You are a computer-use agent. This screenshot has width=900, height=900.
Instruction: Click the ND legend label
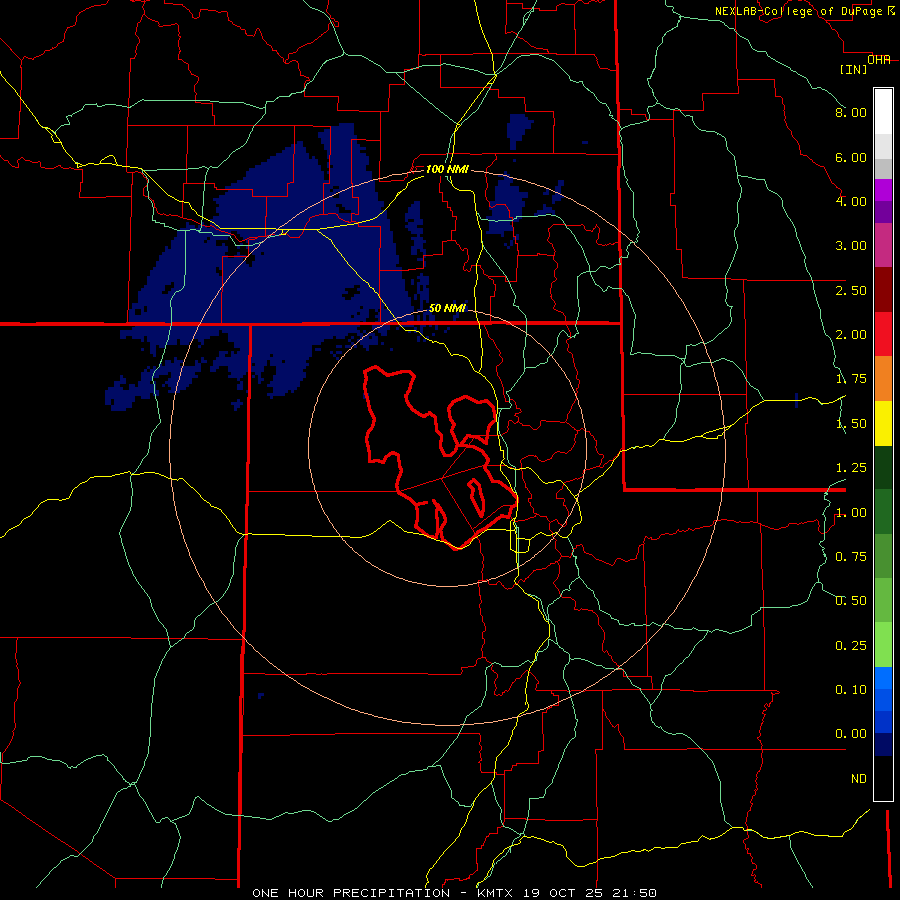tap(859, 779)
